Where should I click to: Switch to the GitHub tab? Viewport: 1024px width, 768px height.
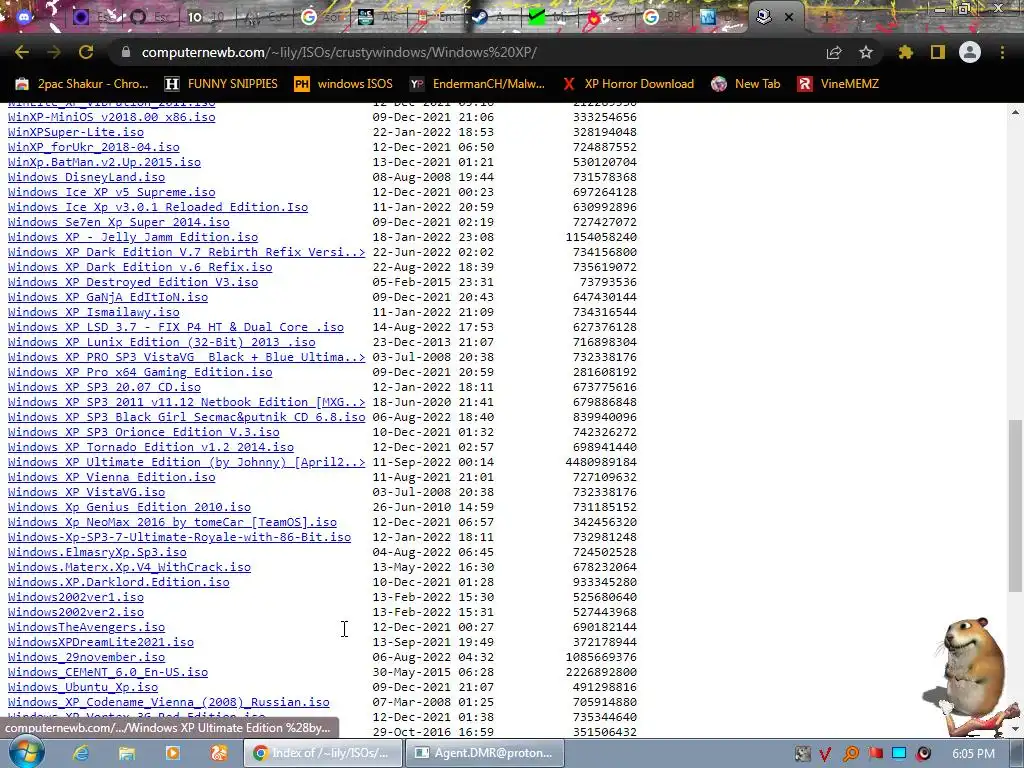click(138, 17)
